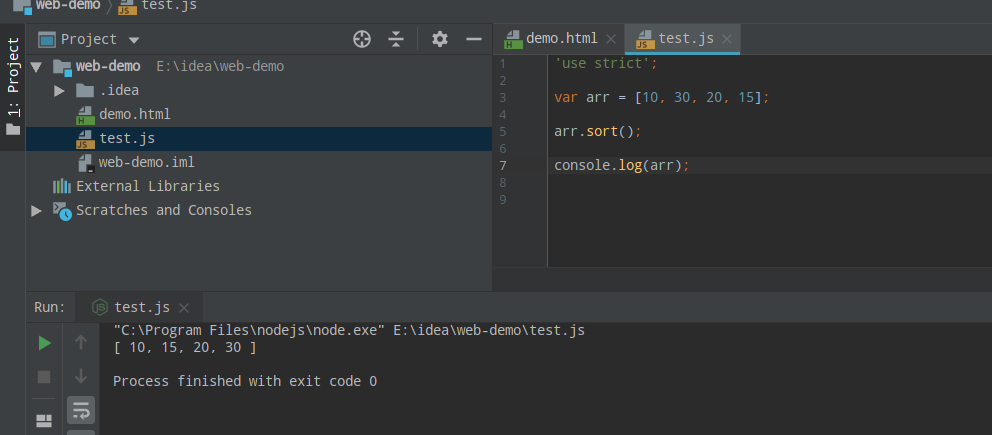This screenshot has height=435, width=992.
Task: Open the Project view dropdown
Action: coord(133,40)
